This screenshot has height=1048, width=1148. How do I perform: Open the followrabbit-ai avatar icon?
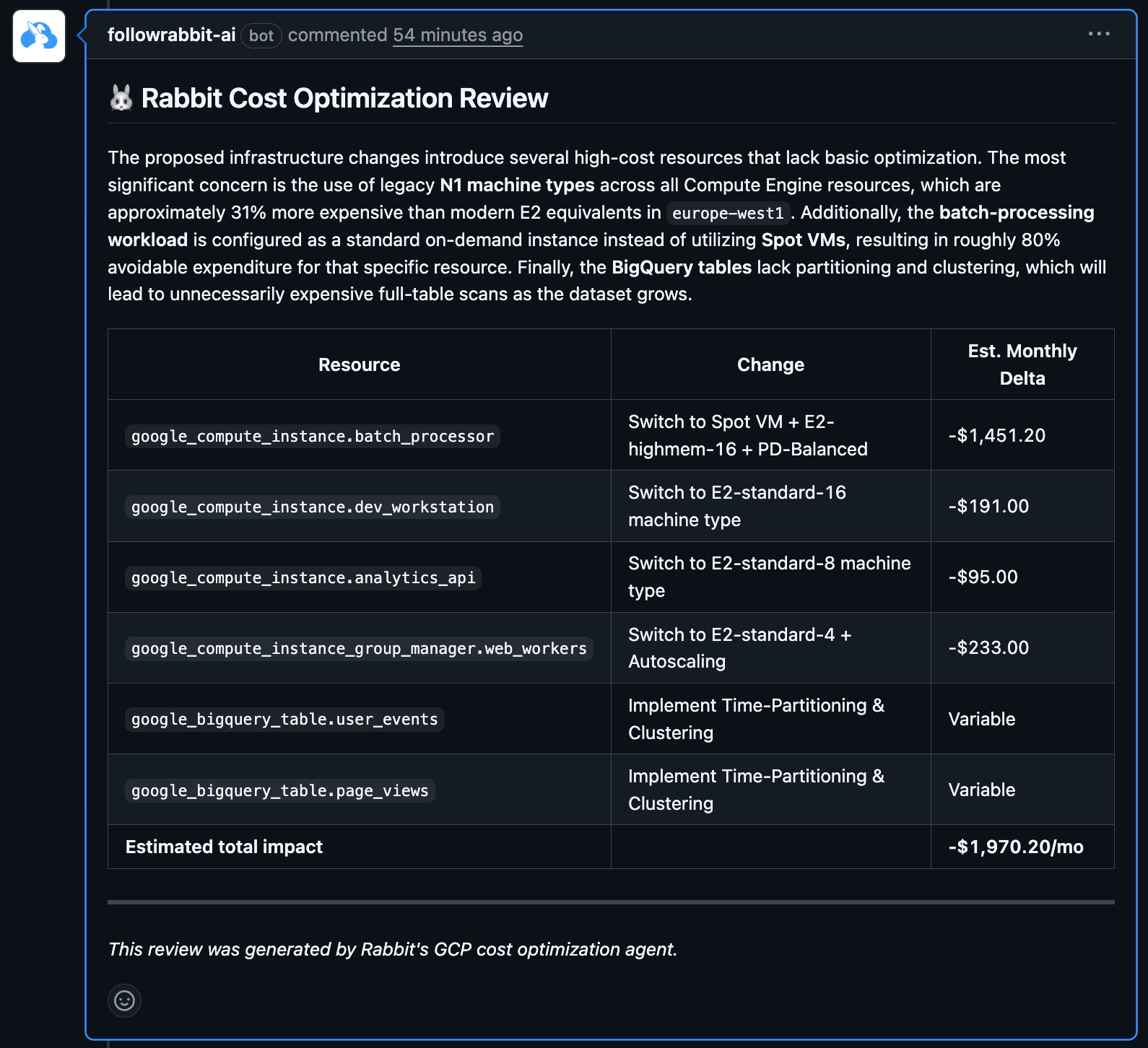tap(39, 36)
